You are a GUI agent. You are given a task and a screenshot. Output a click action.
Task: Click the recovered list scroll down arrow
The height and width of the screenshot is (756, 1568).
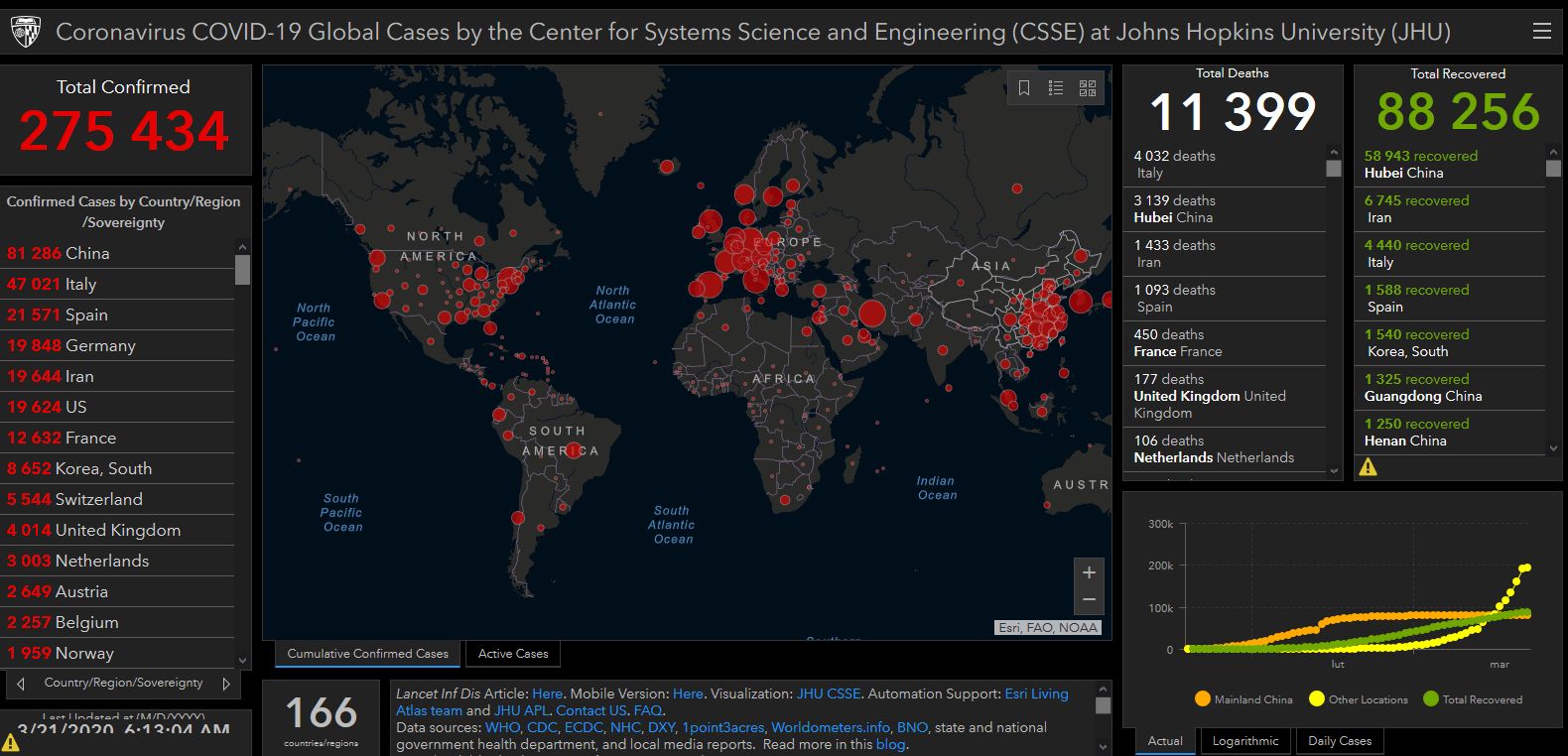(1553, 448)
